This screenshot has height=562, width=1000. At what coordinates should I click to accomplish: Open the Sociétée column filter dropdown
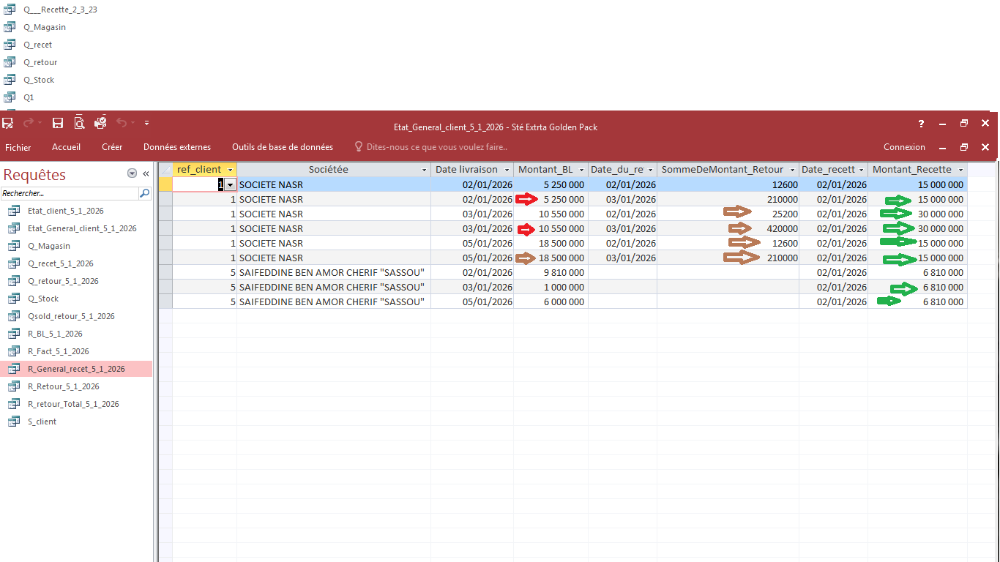[424, 170]
